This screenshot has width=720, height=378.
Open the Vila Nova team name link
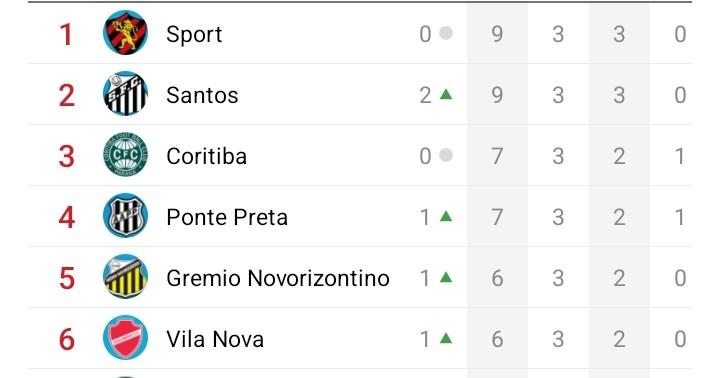[x=215, y=339]
